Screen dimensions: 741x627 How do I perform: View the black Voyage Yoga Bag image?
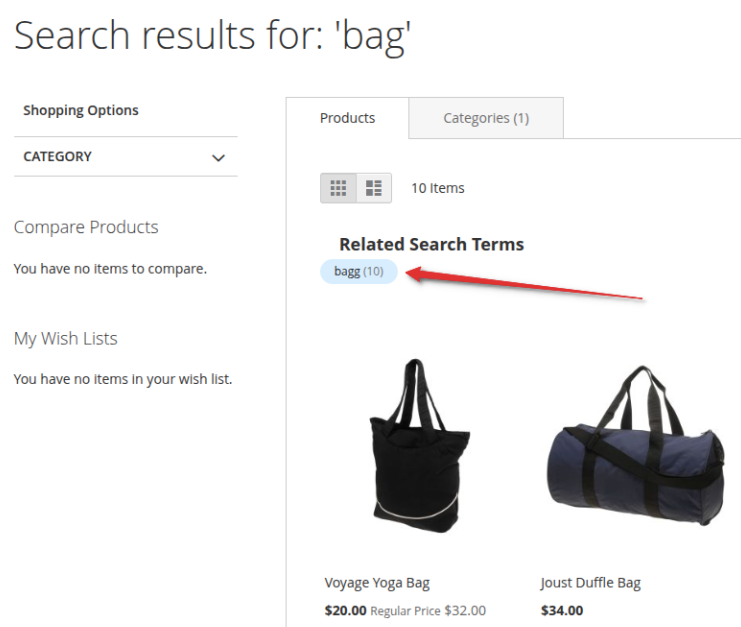tap(419, 446)
